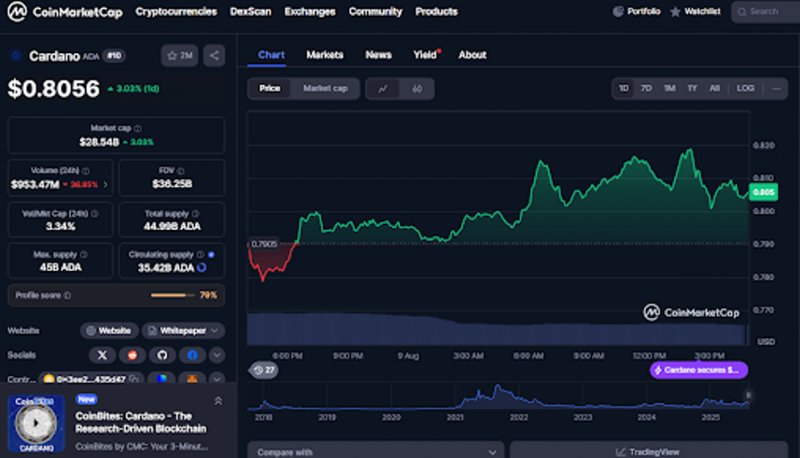This screenshot has height=458, width=800.
Task: Select the candlestick chart type icon
Action: click(417, 89)
